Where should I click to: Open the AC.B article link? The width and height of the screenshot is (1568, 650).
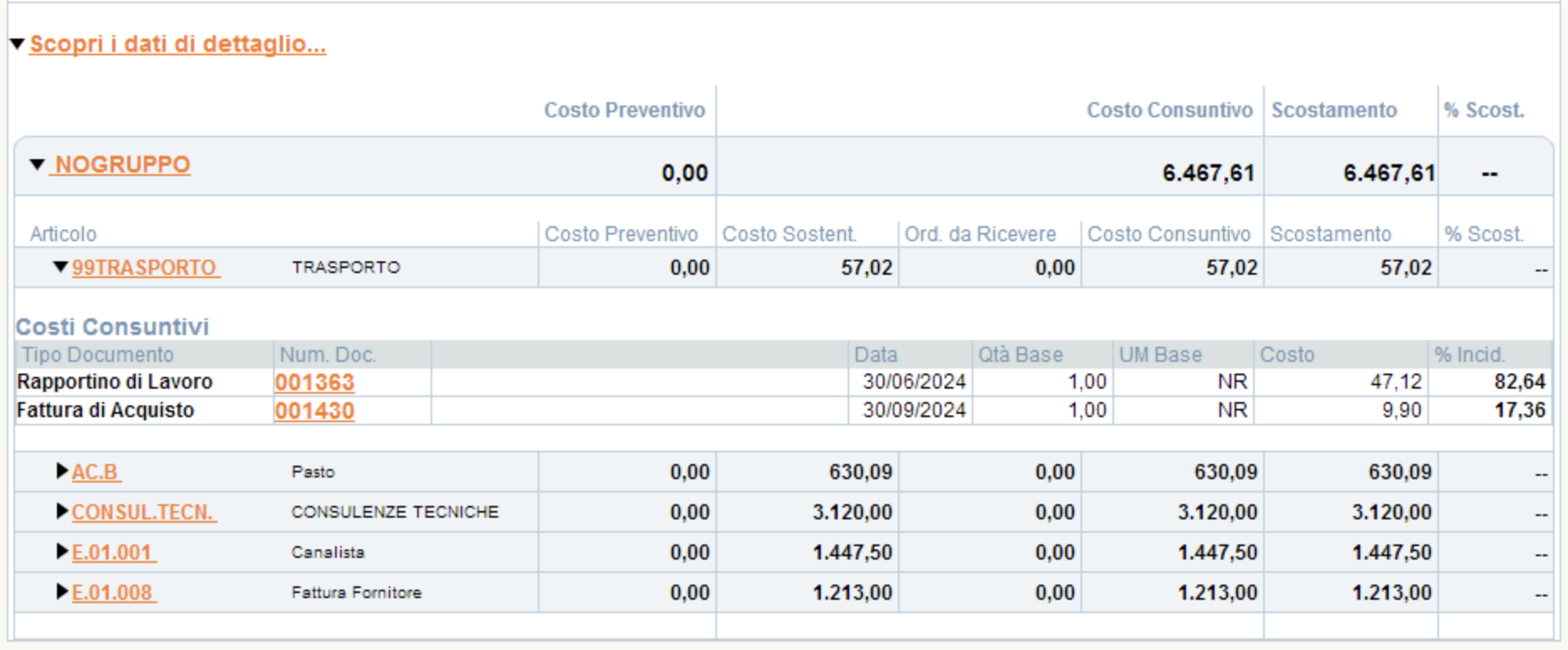(95, 472)
